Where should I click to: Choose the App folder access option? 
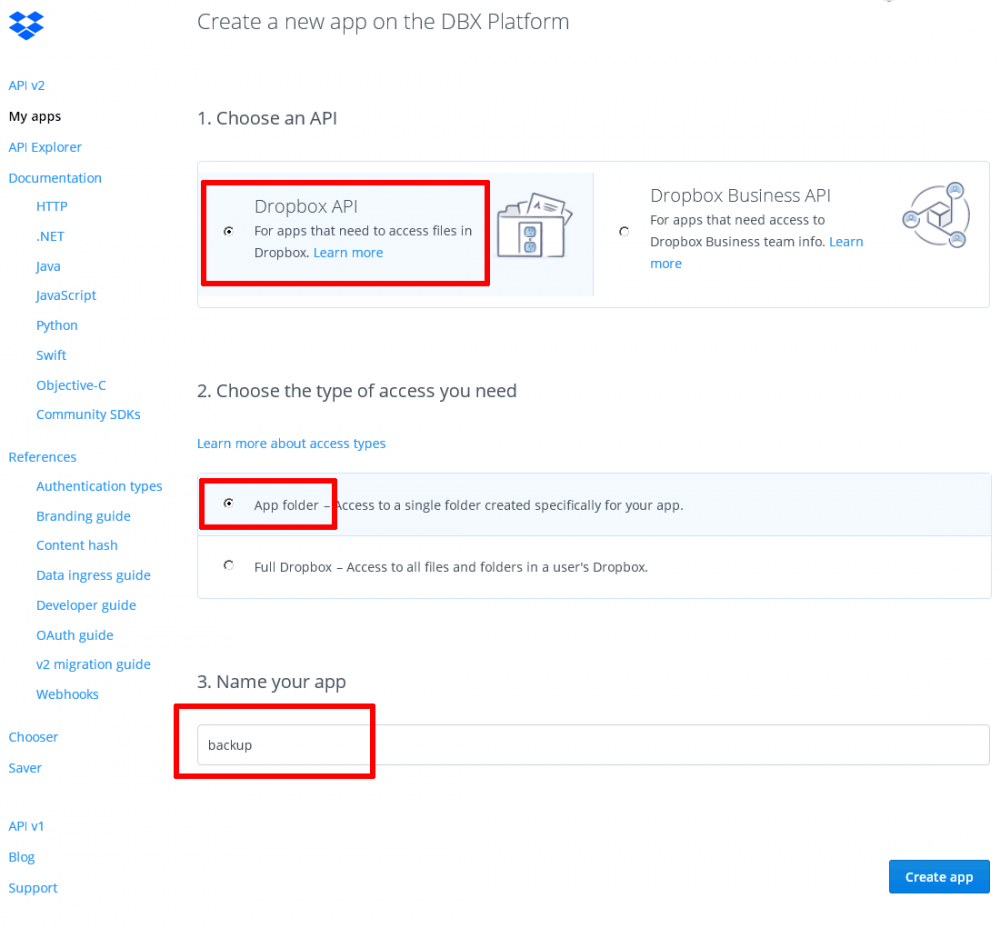pos(229,504)
